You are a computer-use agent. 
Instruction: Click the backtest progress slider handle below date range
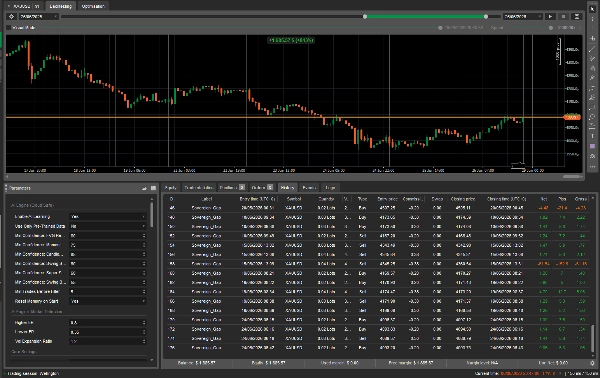[440, 28]
